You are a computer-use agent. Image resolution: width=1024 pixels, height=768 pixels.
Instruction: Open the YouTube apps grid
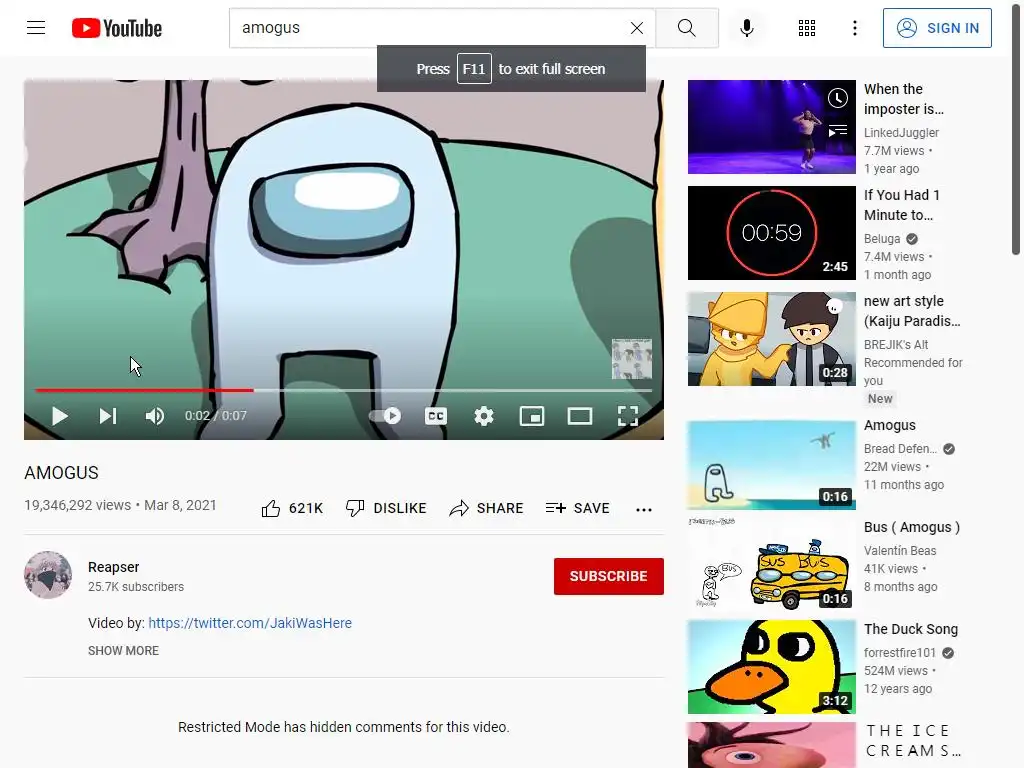click(x=807, y=28)
